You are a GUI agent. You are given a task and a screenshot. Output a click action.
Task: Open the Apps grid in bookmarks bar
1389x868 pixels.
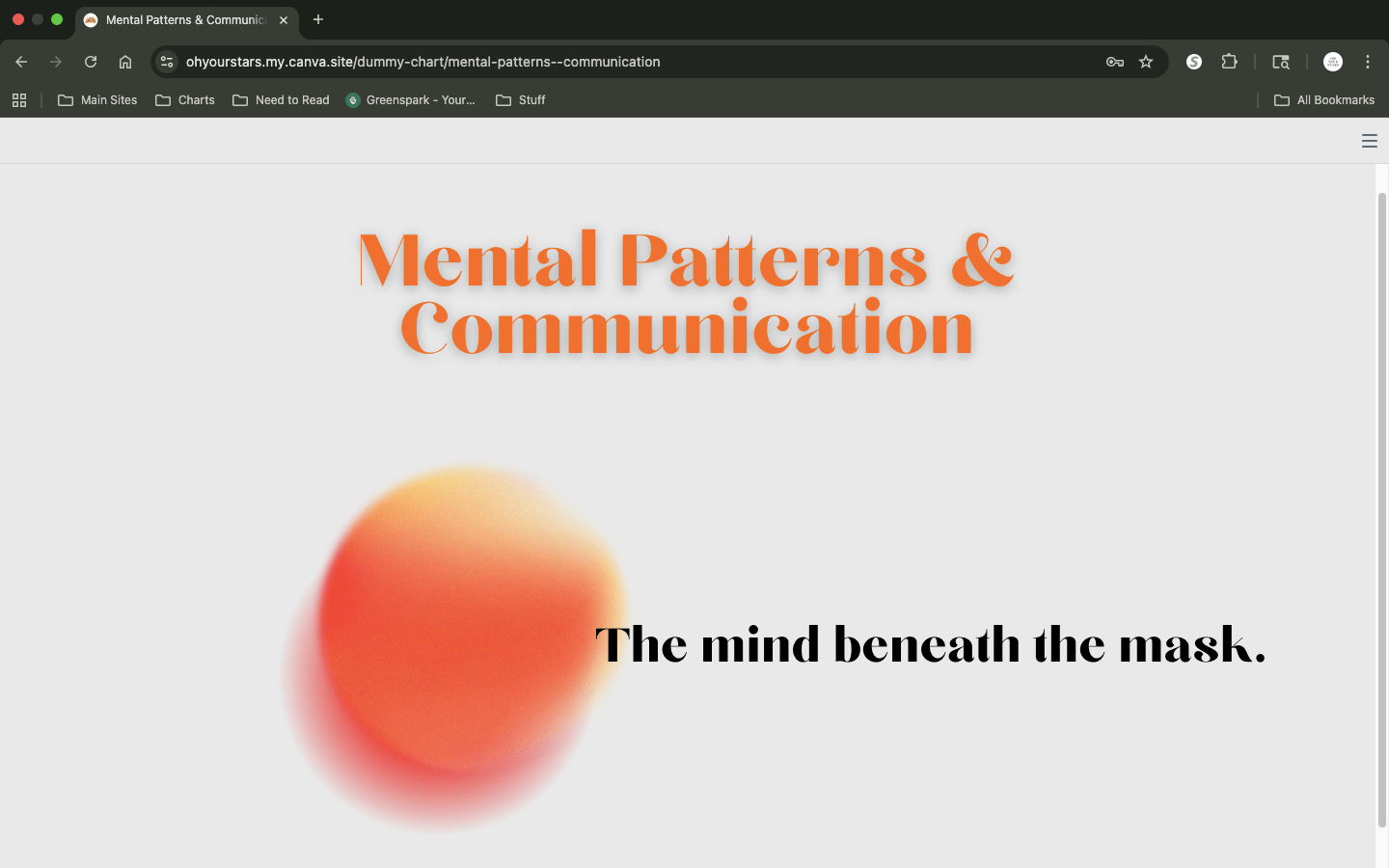point(19,100)
